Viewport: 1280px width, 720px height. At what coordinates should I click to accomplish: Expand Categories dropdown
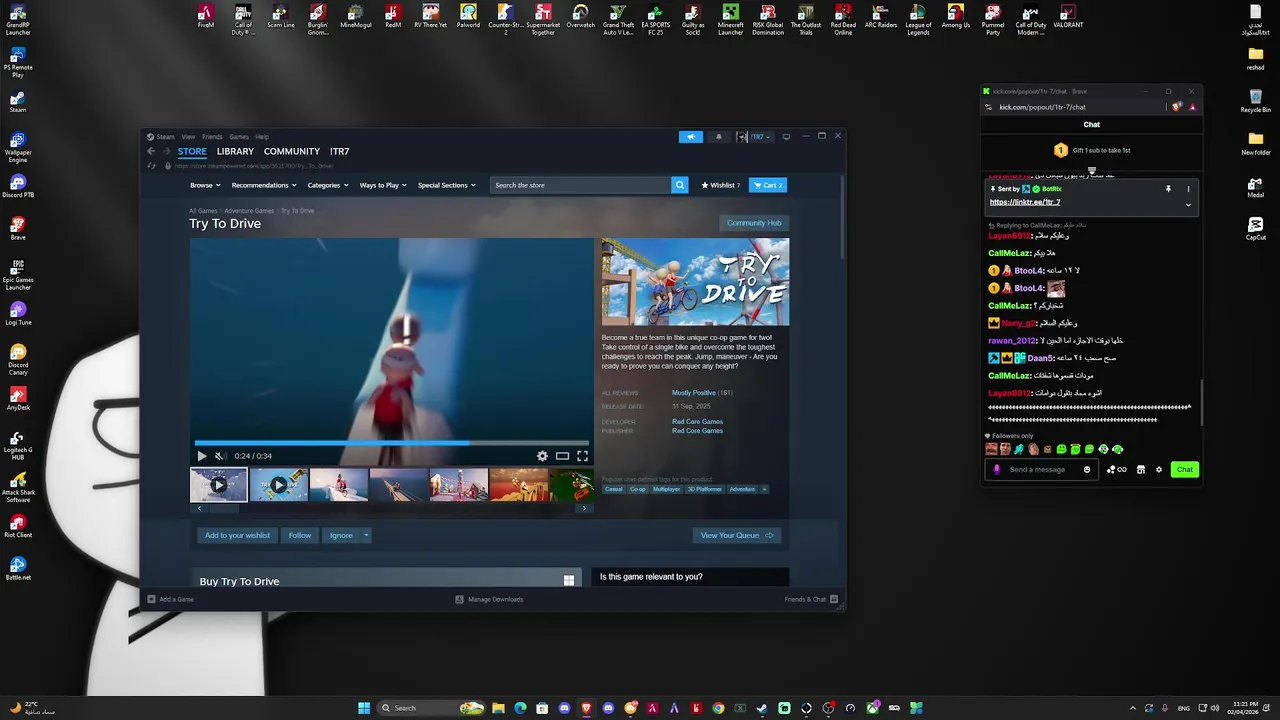pos(328,185)
